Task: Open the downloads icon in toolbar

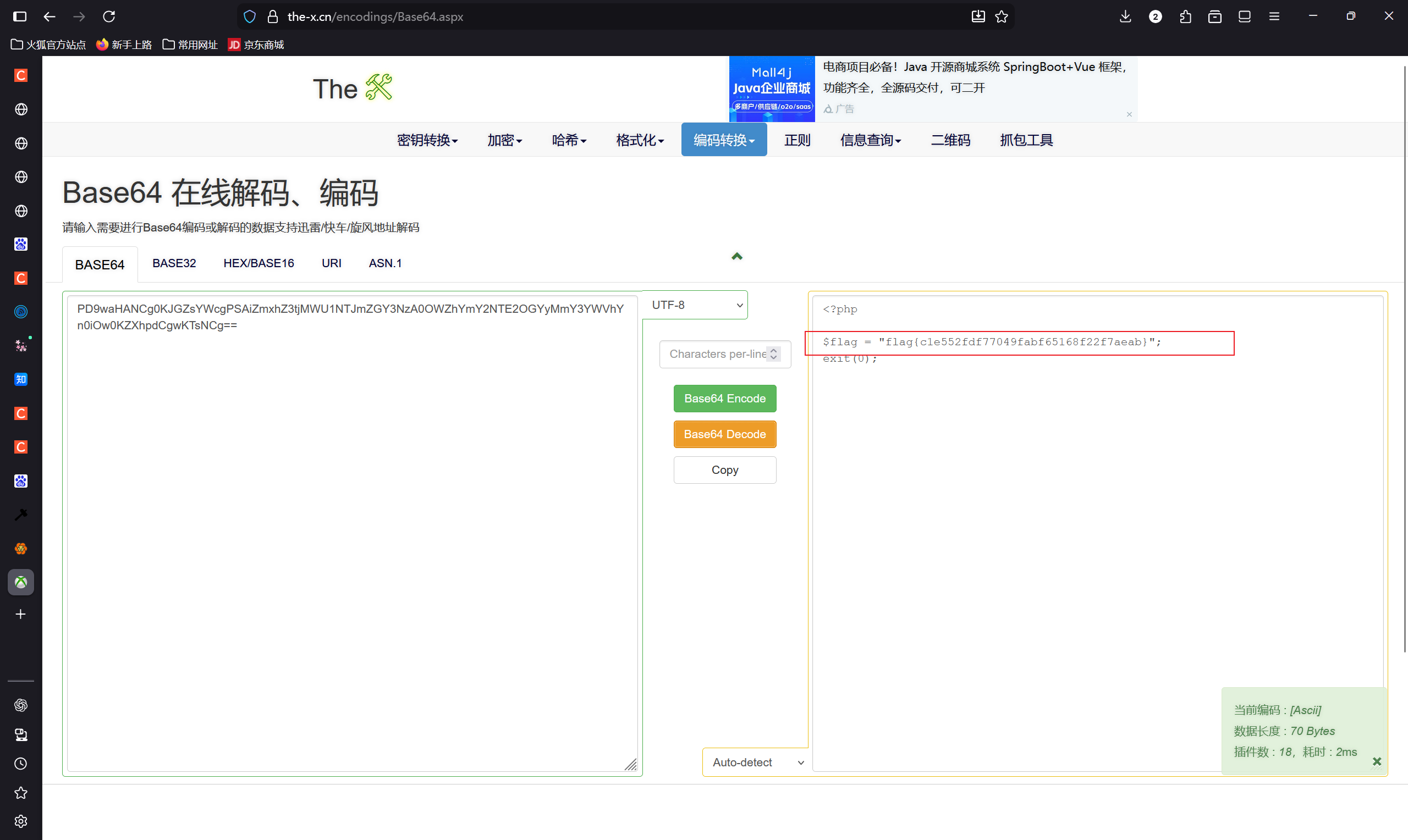Action: (1125, 16)
